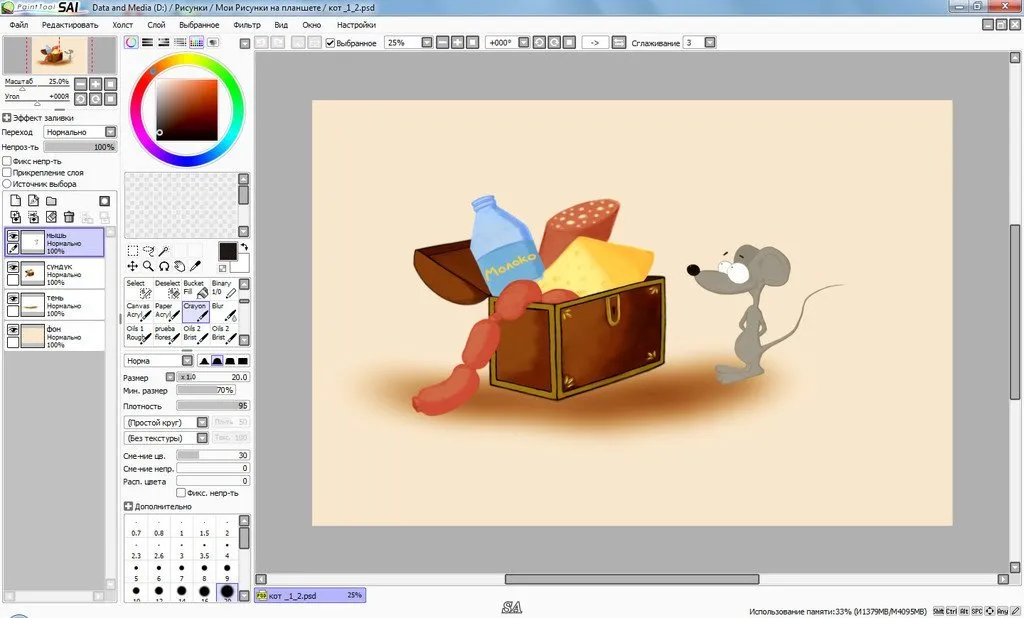Open the Слой menu
Viewport: 1024px width, 618px height.
click(156, 25)
